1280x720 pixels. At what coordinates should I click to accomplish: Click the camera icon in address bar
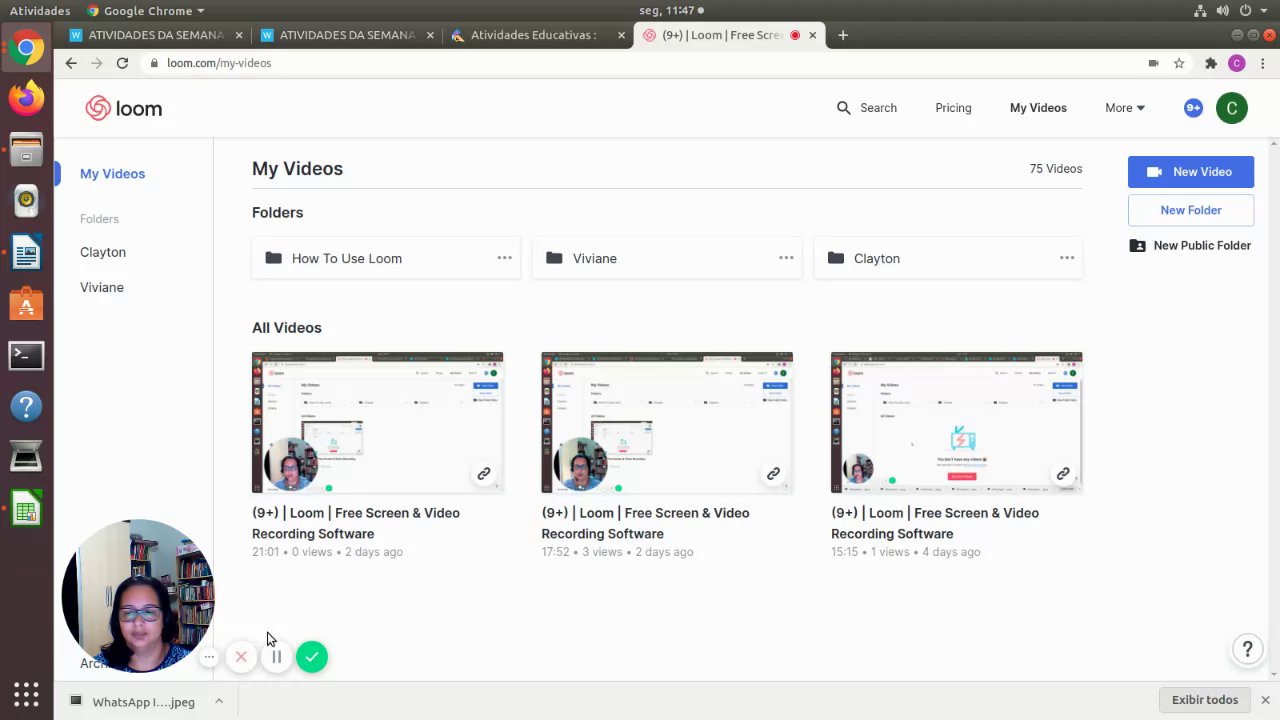click(1153, 63)
